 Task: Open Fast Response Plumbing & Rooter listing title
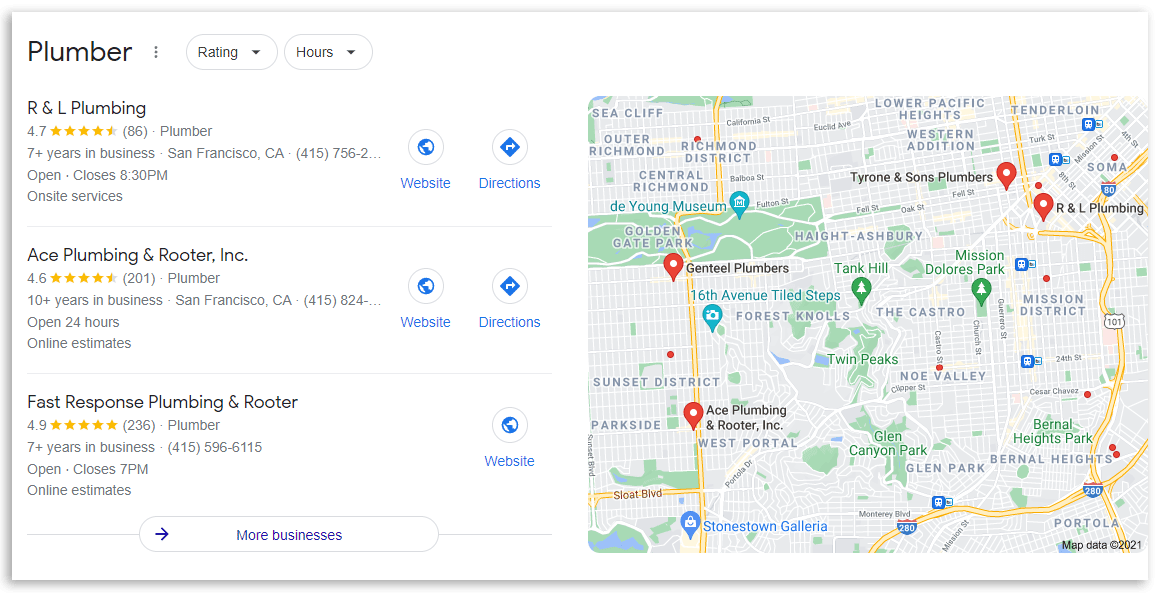(162, 402)
